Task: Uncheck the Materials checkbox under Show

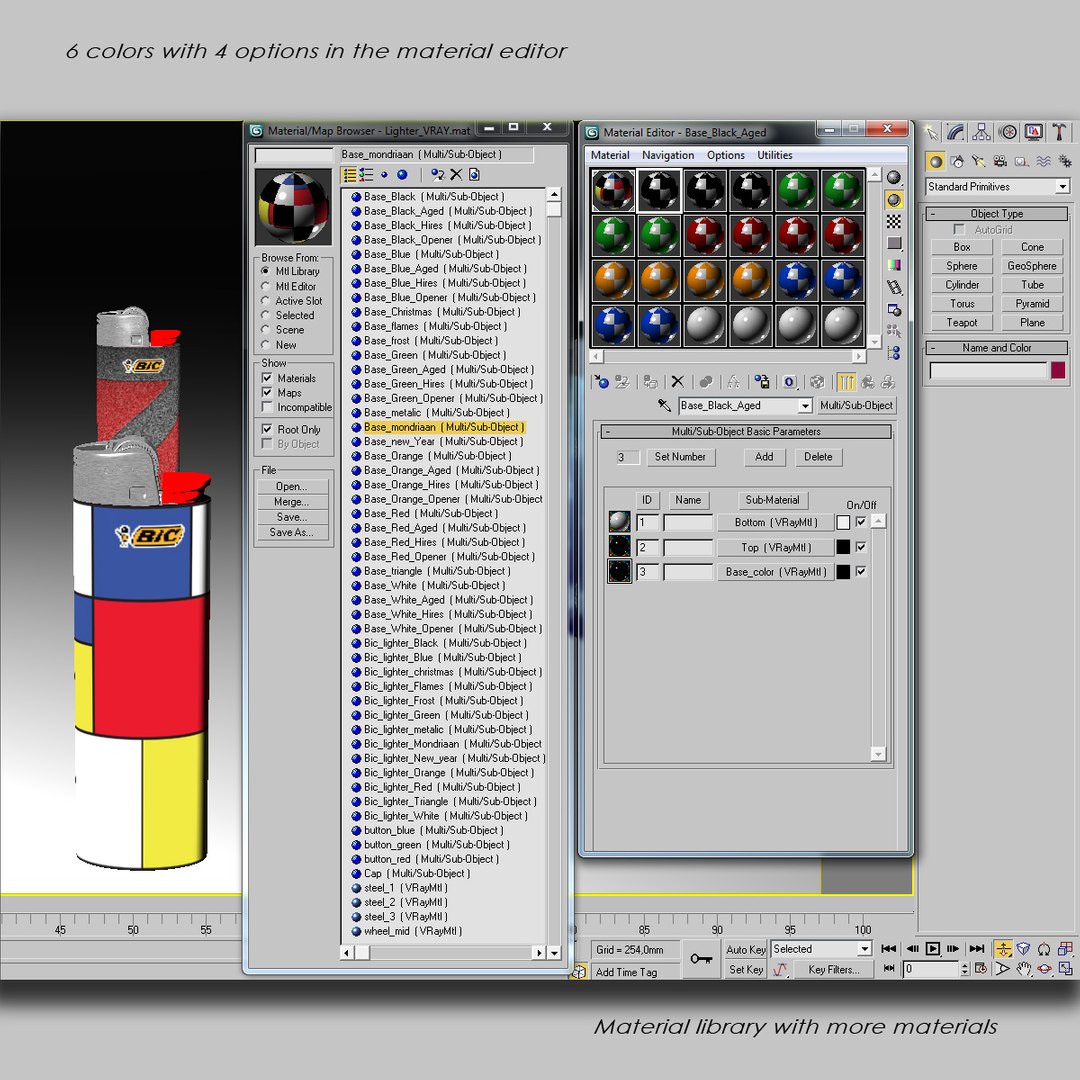Action: pos(267,377)
